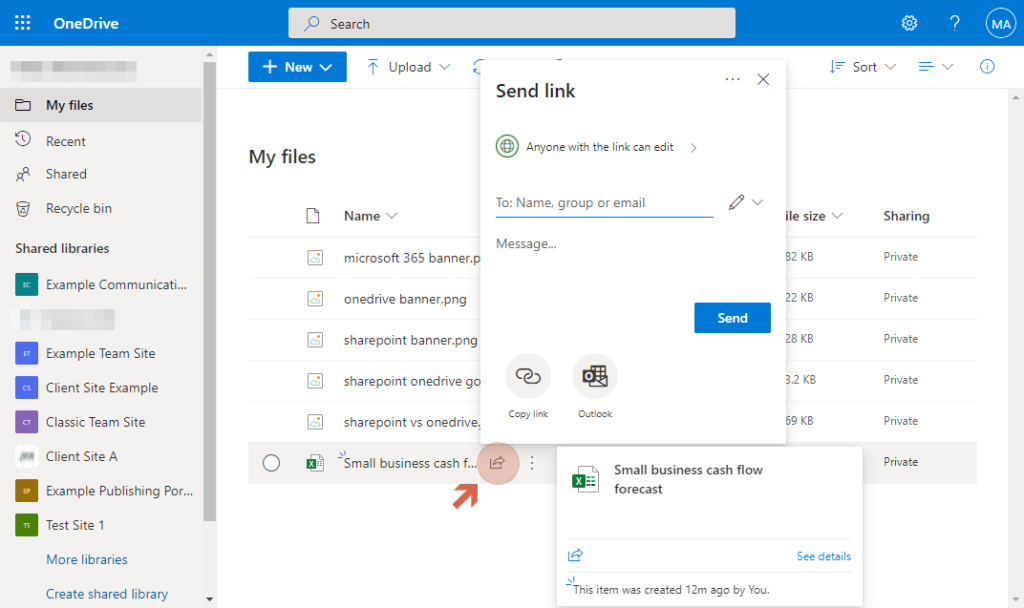
Task: Click the Classic Team Site library icon
Action: (x=27, y=422)
